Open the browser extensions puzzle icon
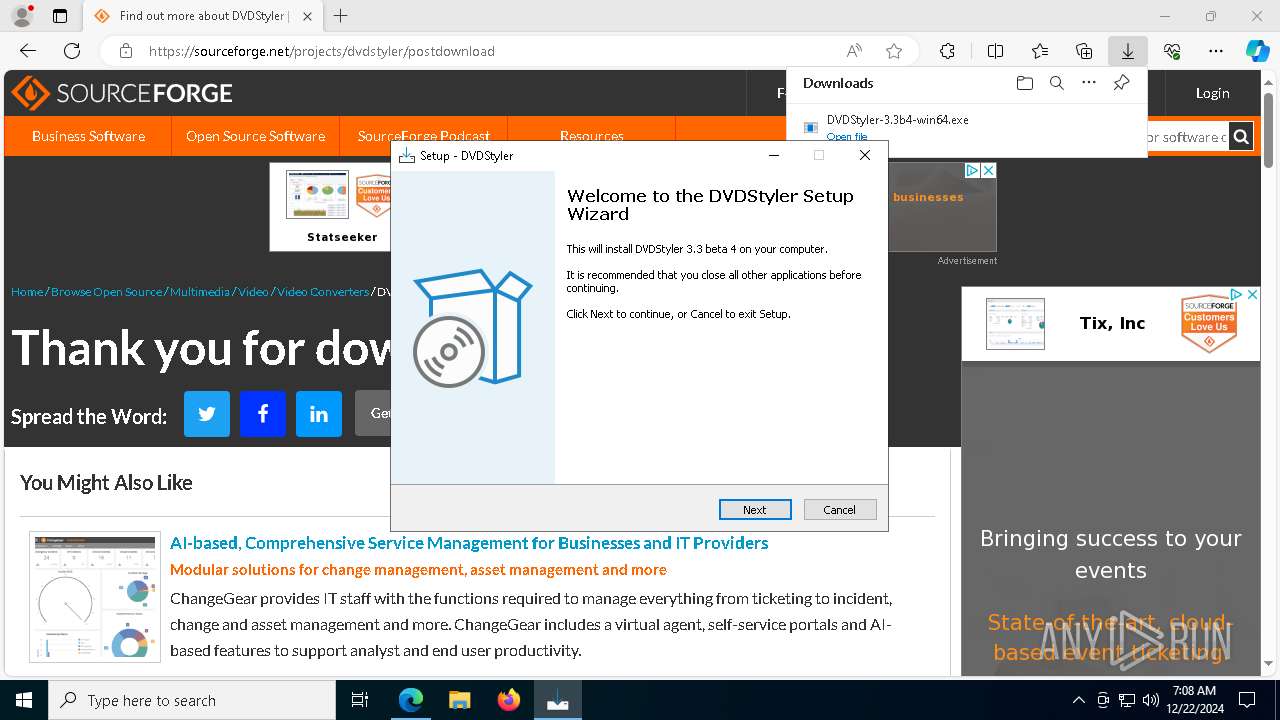 tap(947, 51)
